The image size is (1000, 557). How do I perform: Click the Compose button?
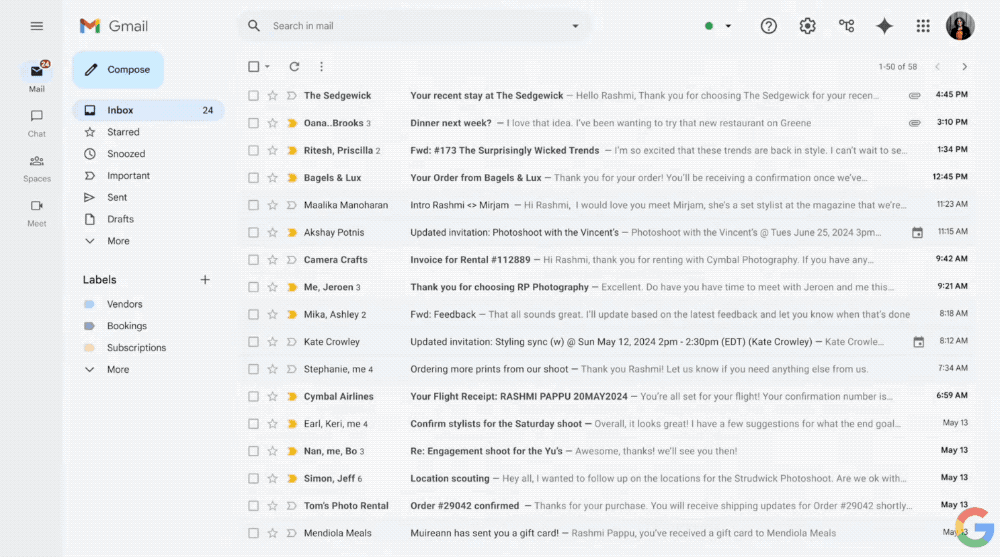tap(118, 70)
